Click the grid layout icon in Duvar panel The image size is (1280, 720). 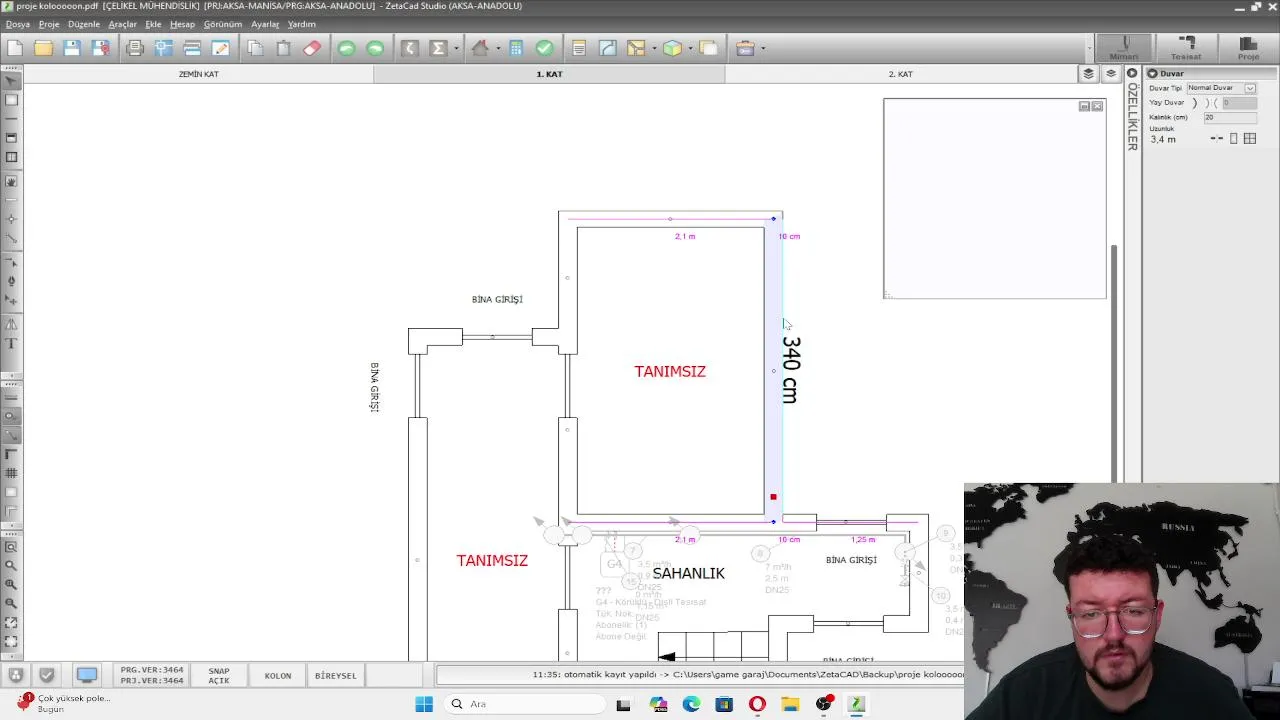[x=1250, y=139]
